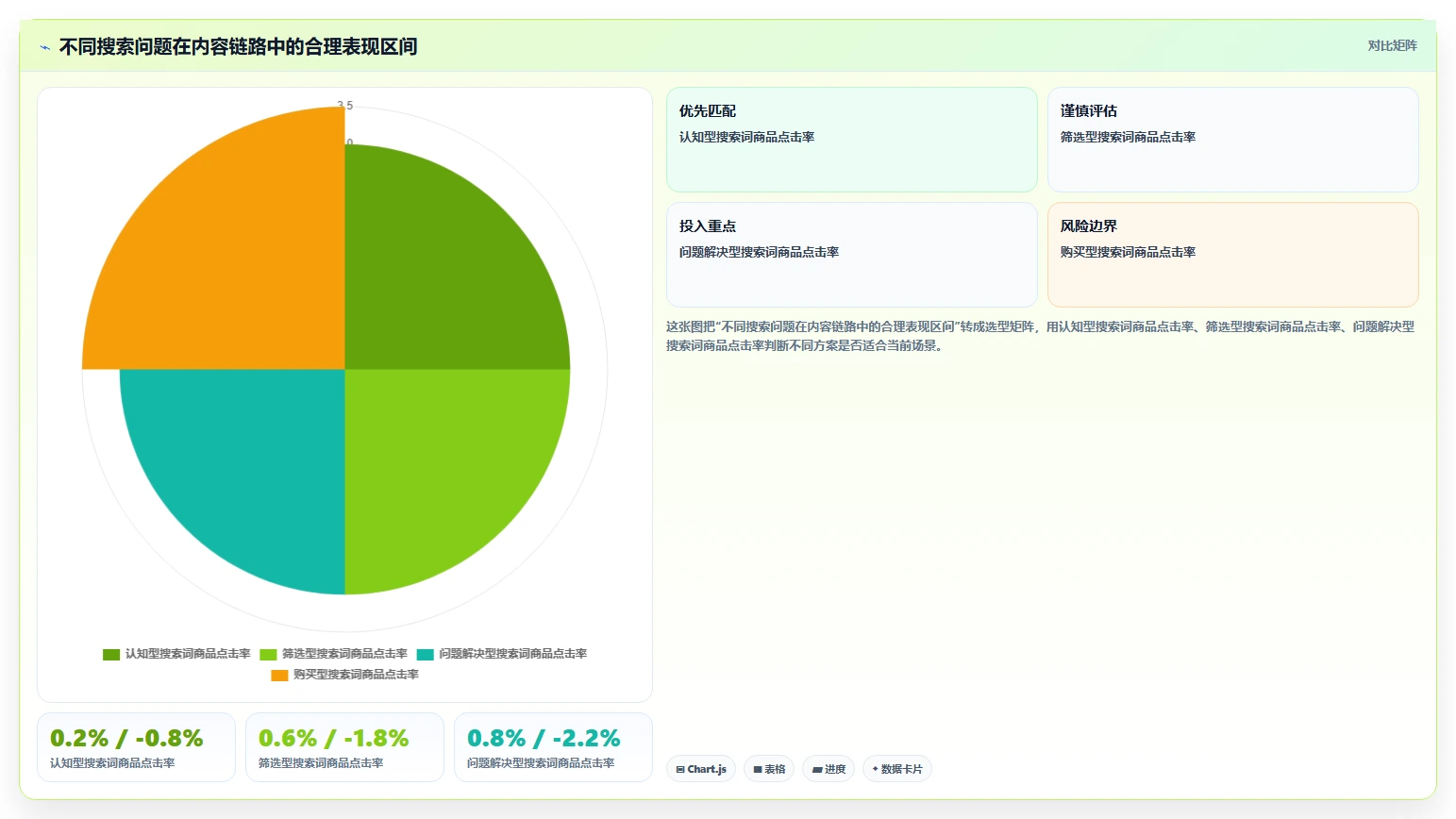Click the title 不同搜索问题在内容链路中的合理表现区间
The image size is (1456, 819).
coord(238,47)
